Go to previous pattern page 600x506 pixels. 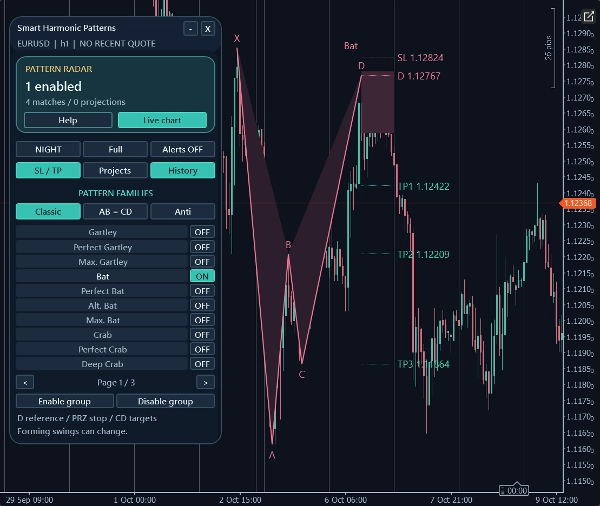[x=25, y=382]
